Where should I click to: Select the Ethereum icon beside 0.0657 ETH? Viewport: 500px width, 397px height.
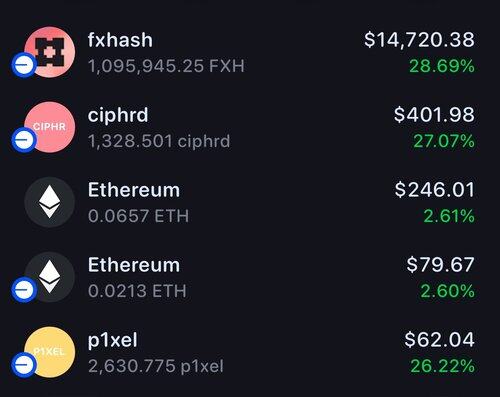[x=50, y=202]
